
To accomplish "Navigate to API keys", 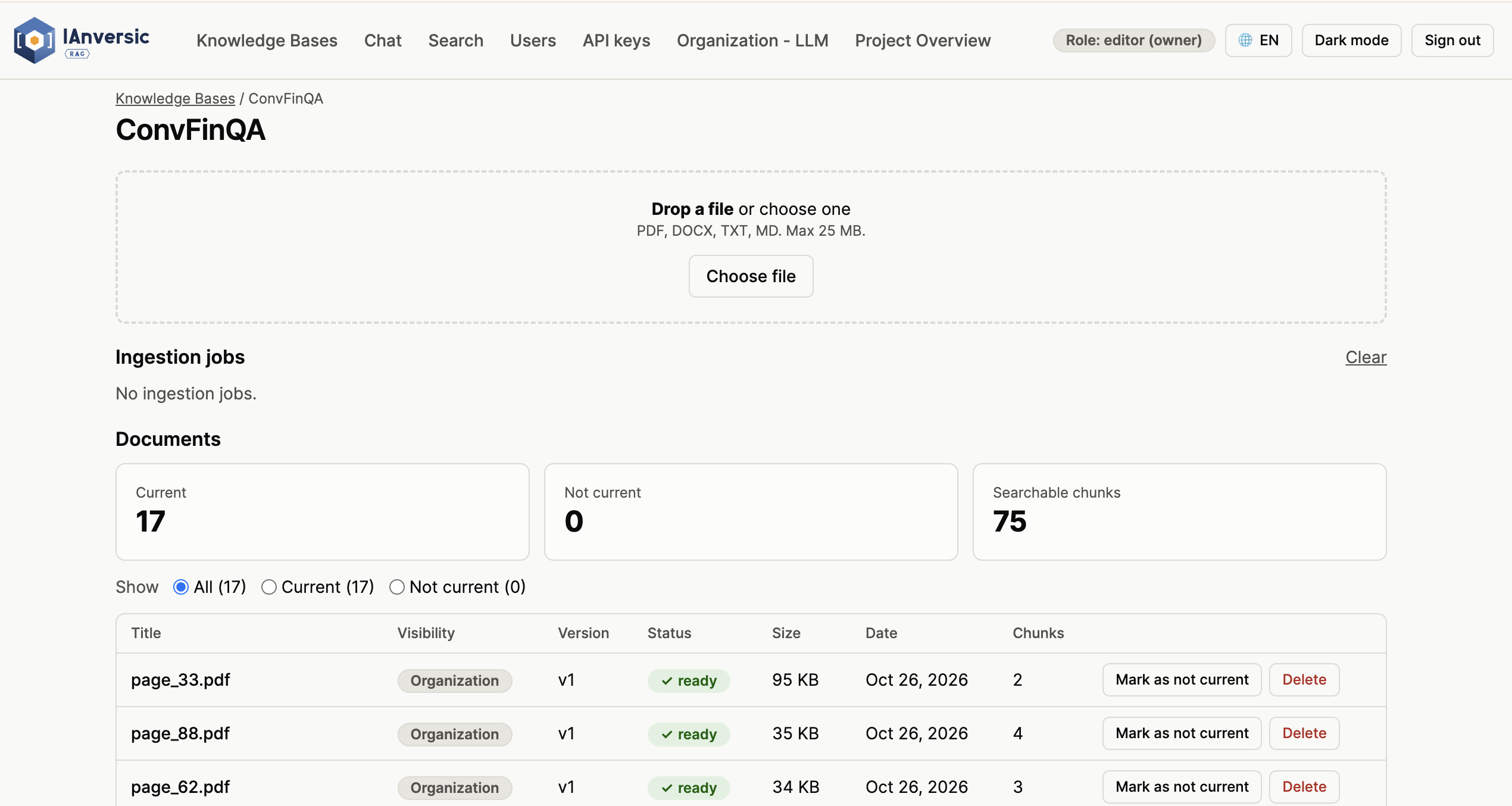I will (616, 40).
